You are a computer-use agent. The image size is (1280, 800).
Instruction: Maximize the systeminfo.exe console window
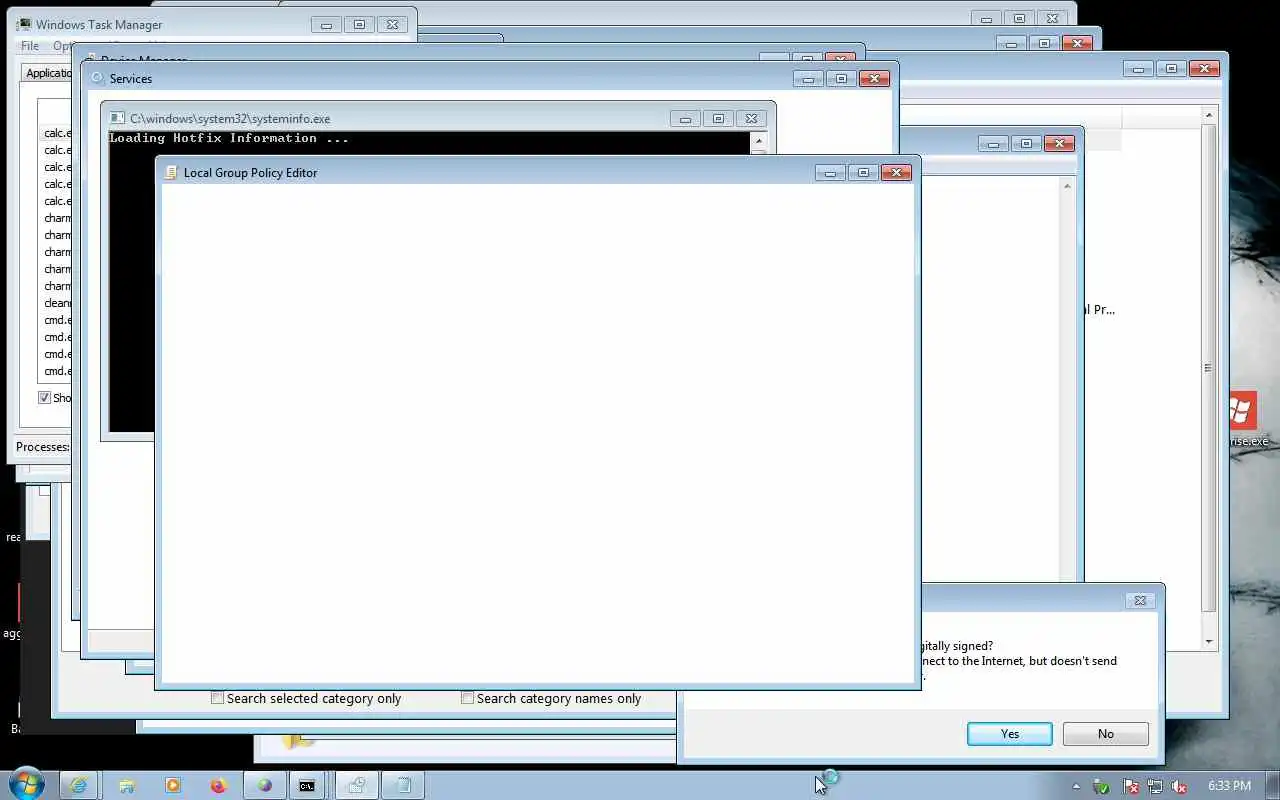(x=718, y=118)
